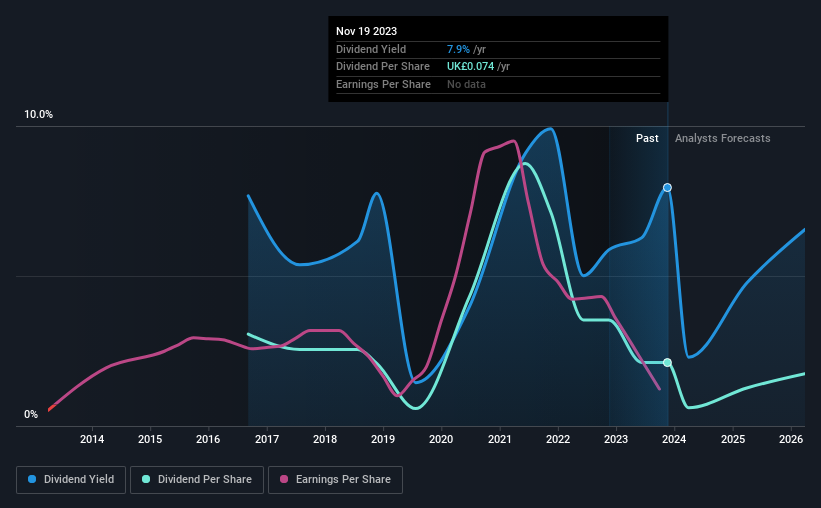Click the '10.0%' y-axis label
The width and height of the screenshot is (821, 508).
(x=38, y=115)
